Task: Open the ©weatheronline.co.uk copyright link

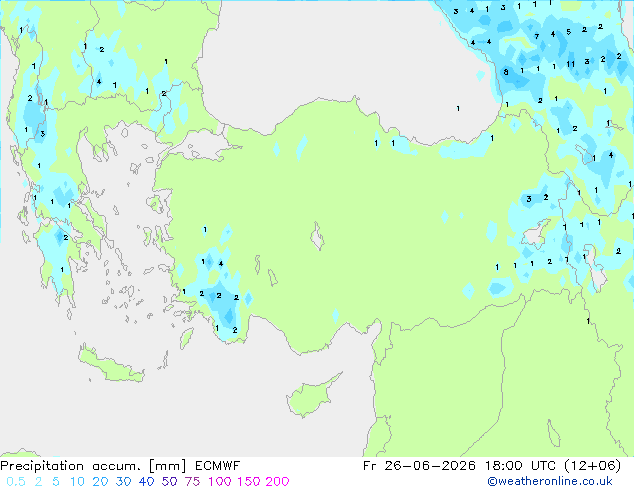Action: pyautogui.click(x=550, y=481)
